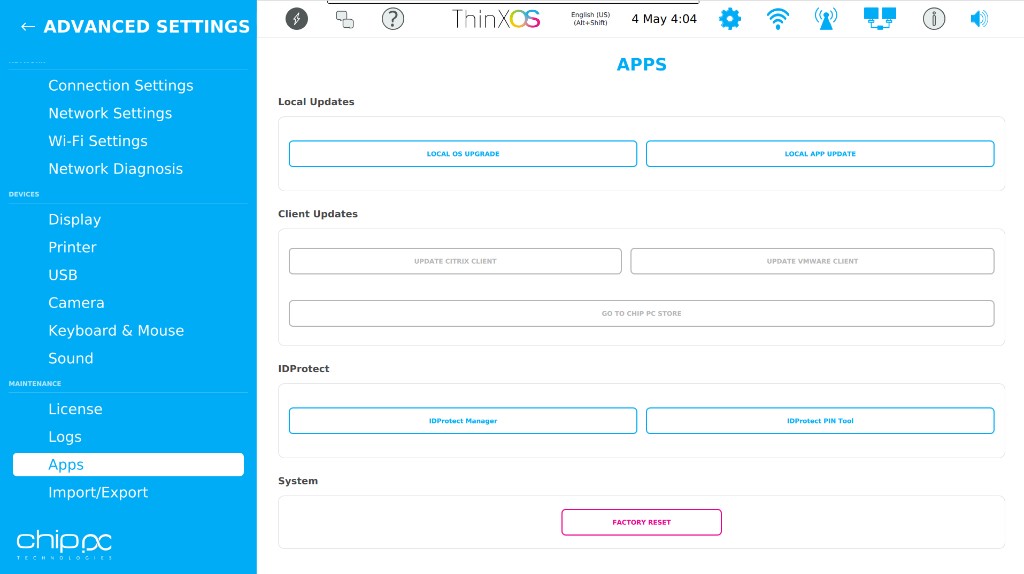Open the License page
Viewport: 1024px width, 574px height.
pos(75,409)
